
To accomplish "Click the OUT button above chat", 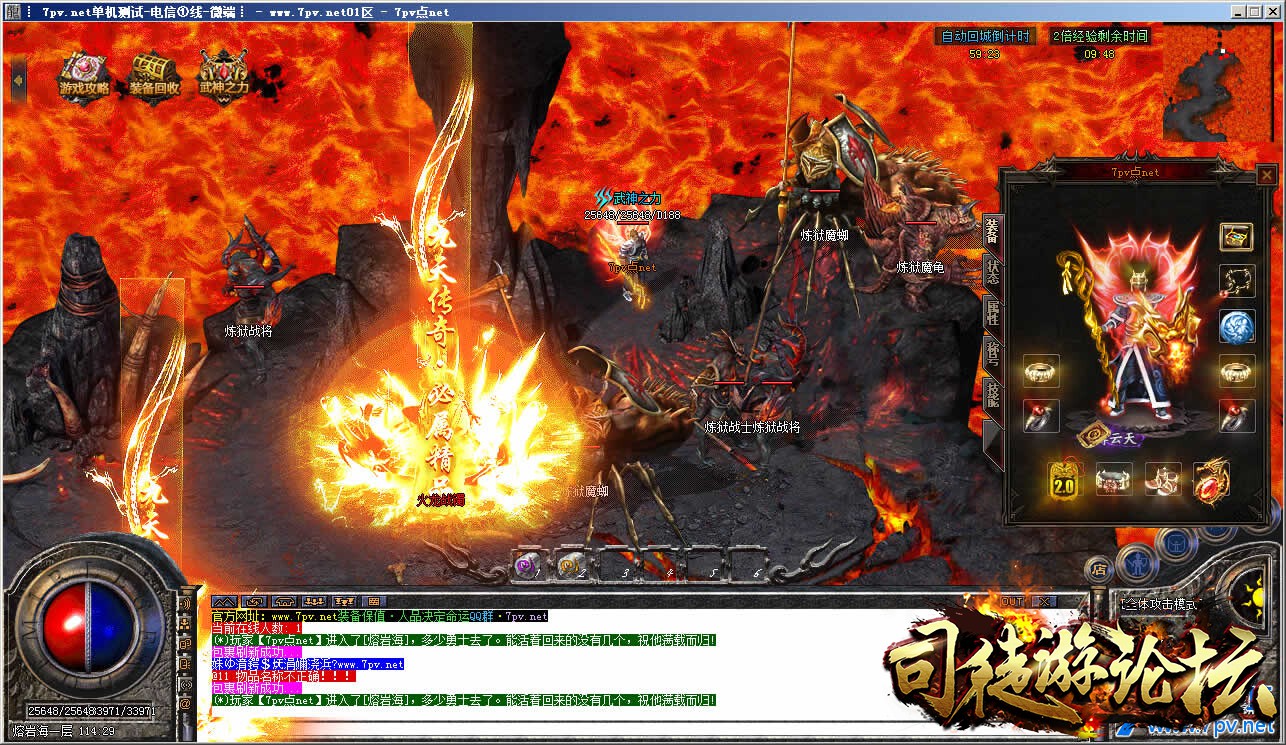I will pyautogui.click(x=1012, y=602).
